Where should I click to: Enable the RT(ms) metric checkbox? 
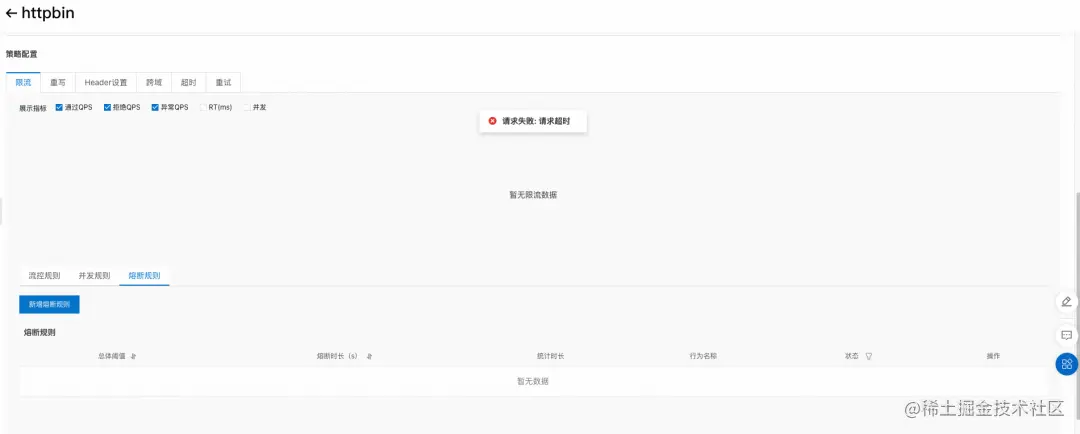203,107
